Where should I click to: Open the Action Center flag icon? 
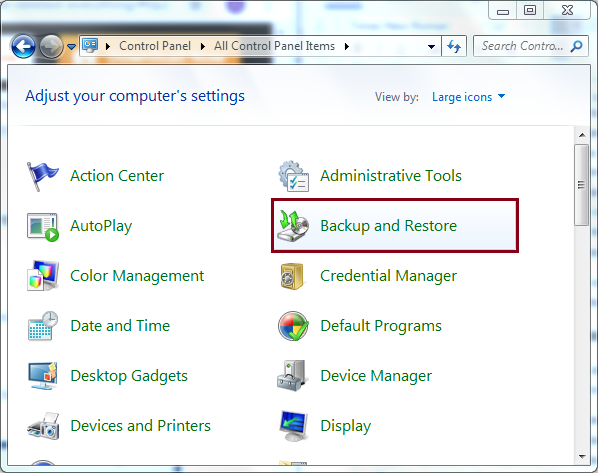pos(42,176)
